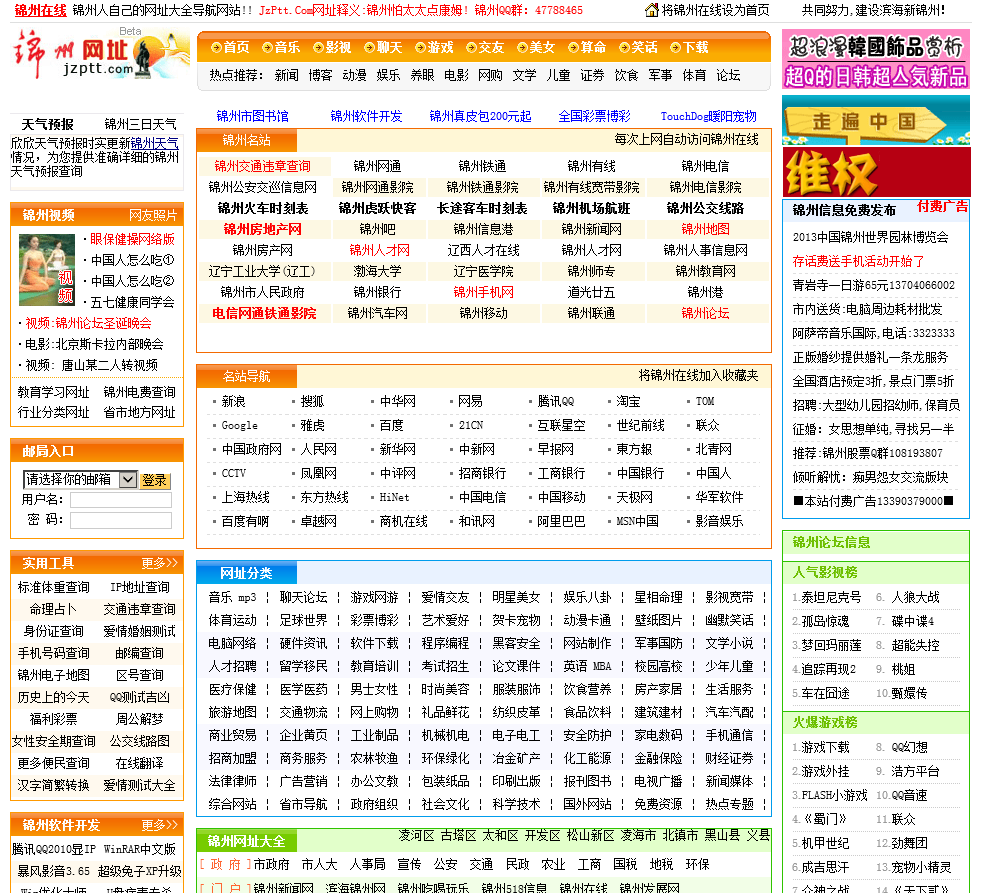Click the 维权 red banner

coord(876,172)
